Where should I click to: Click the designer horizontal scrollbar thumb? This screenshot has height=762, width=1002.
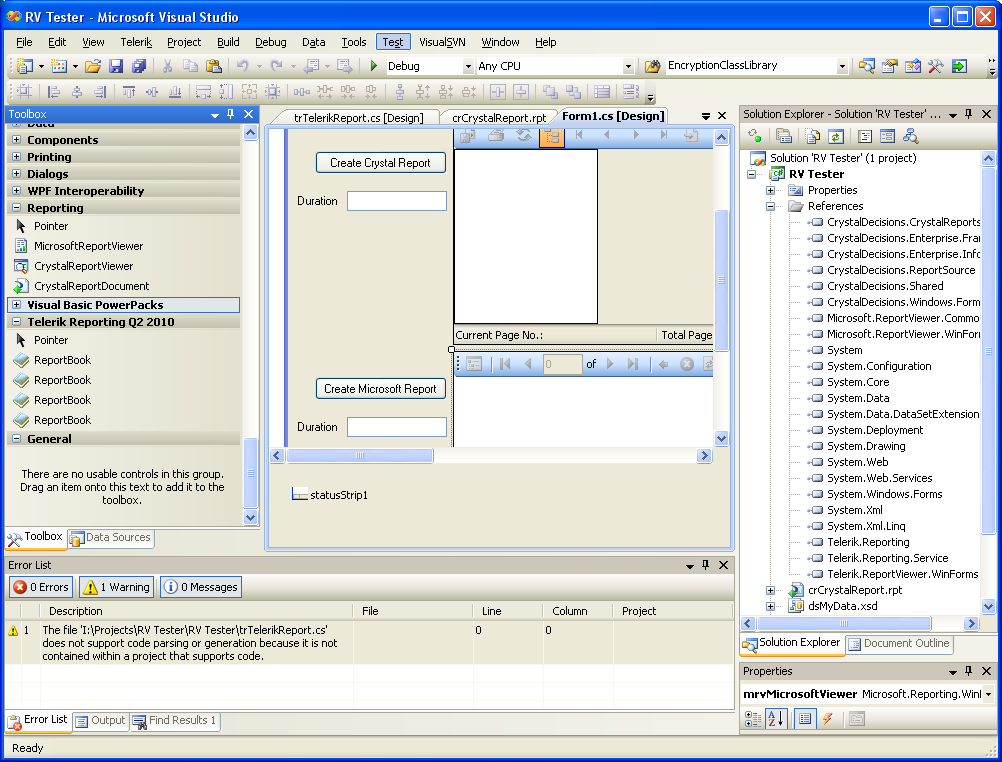(360, 456)
